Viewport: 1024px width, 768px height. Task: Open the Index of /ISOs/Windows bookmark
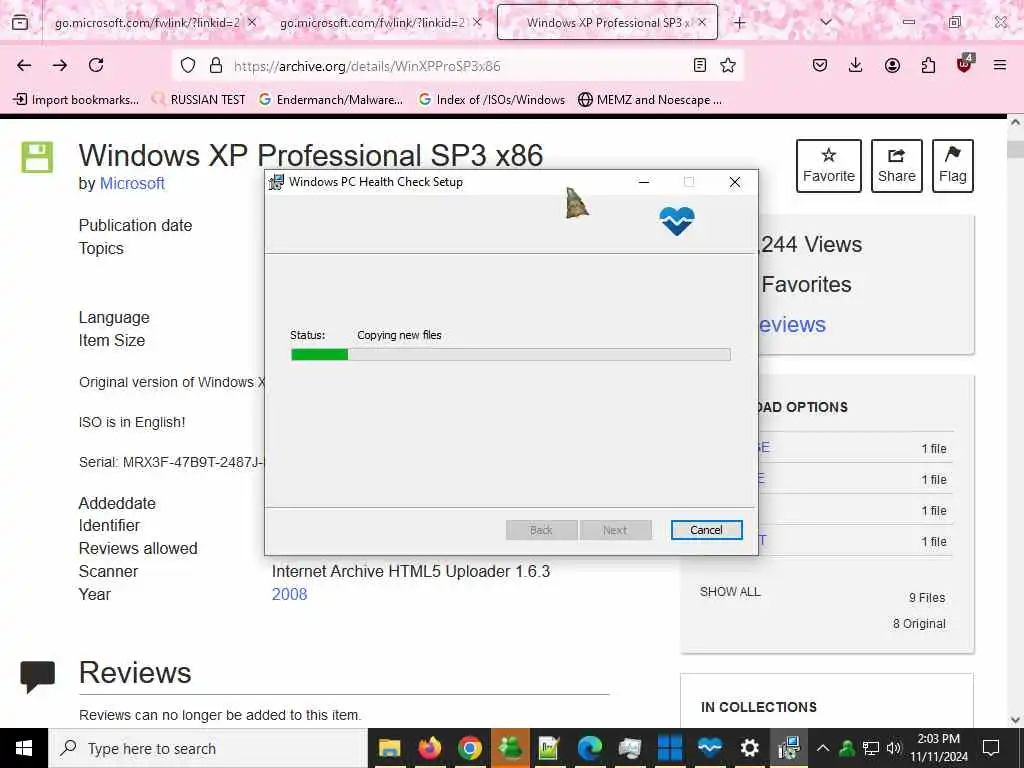(x=492, y=100)
